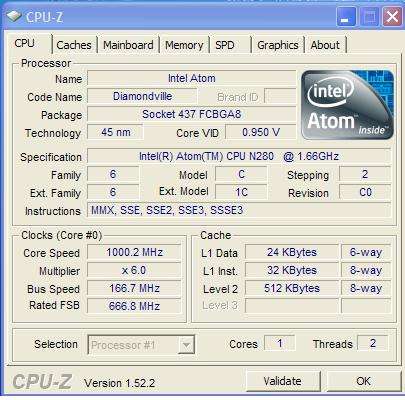Click the Ext. Family value 6
The image size is (405, 400).
[x=113, y=192]
